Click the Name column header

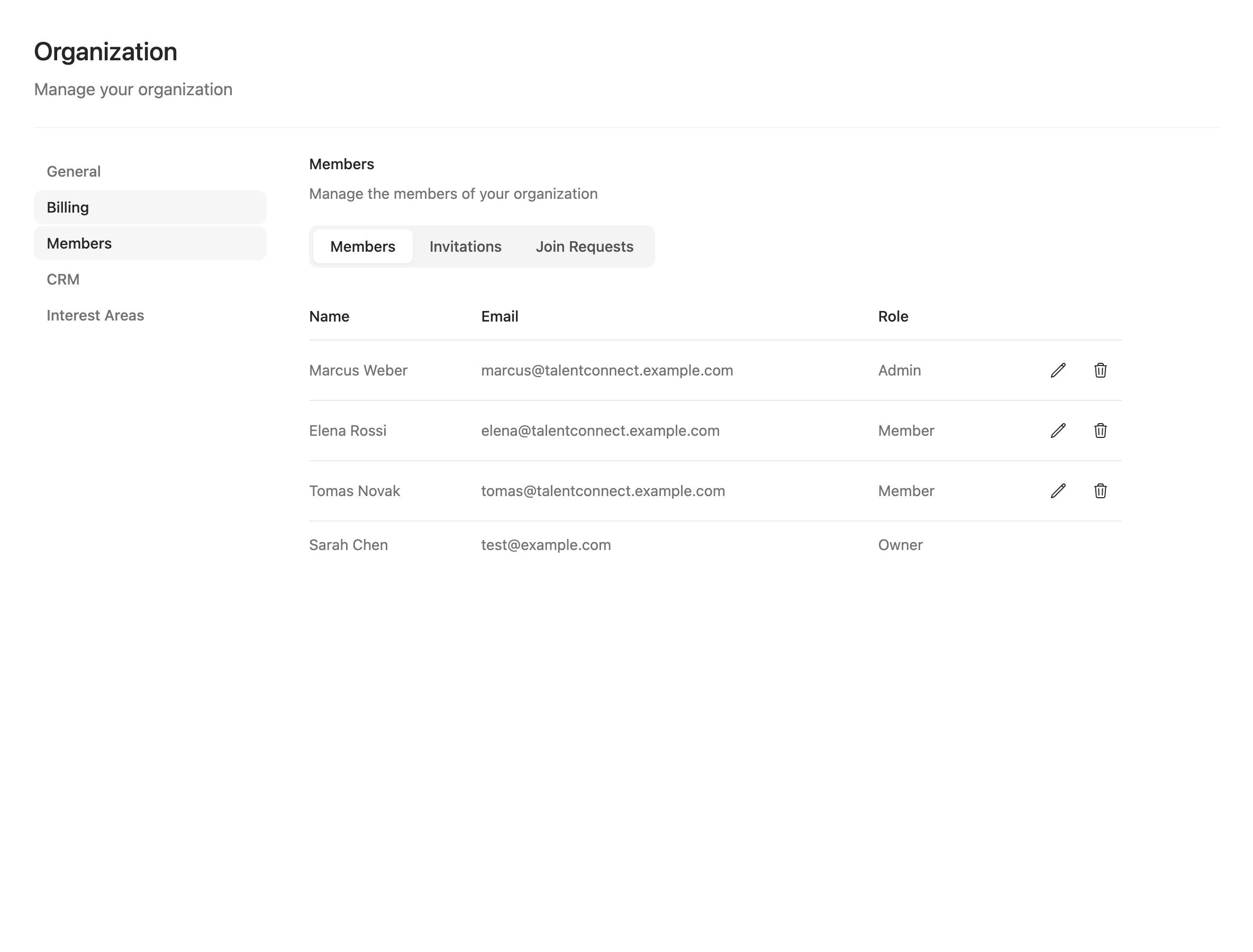coord(330,316)
